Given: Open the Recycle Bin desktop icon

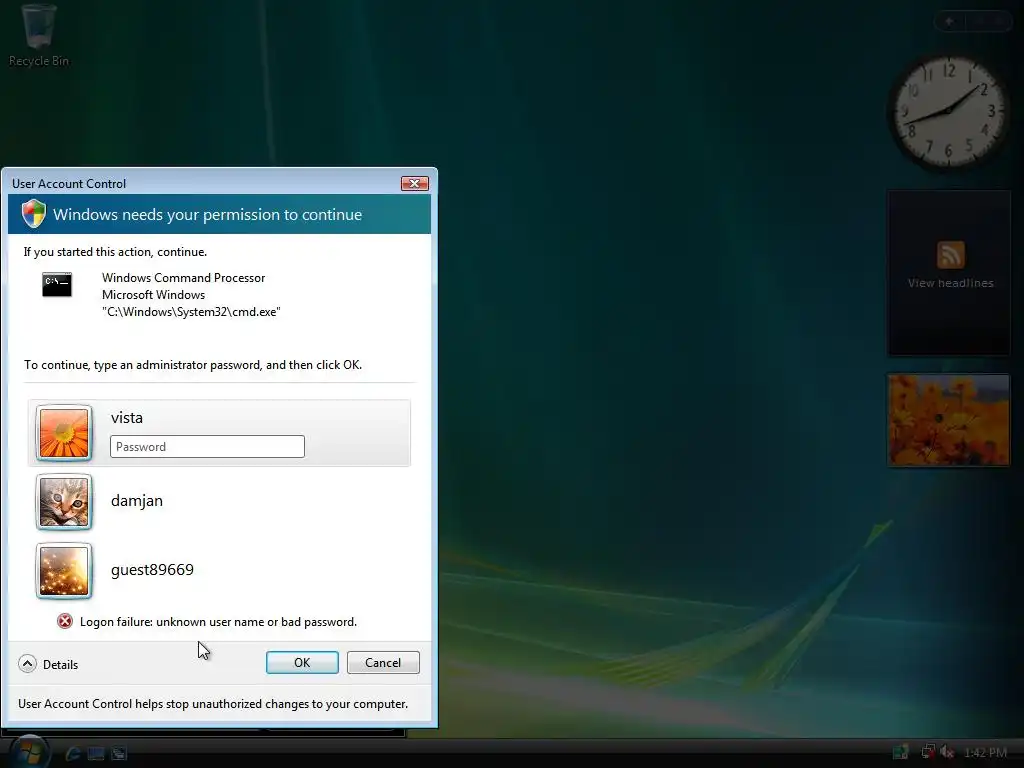Looking at the screenshot, I should tap(39, 36).
